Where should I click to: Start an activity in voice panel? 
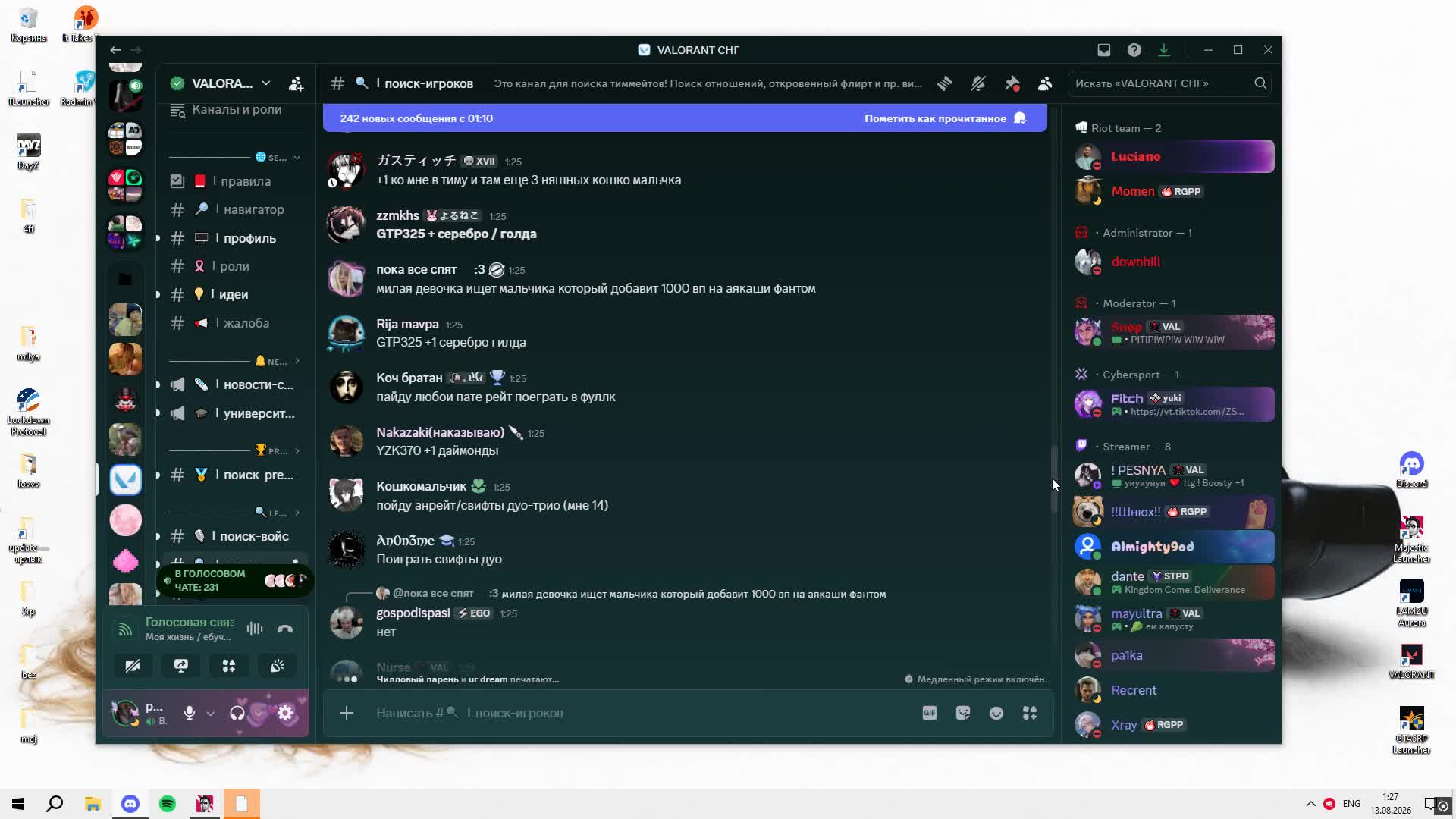tap(229, 666)
